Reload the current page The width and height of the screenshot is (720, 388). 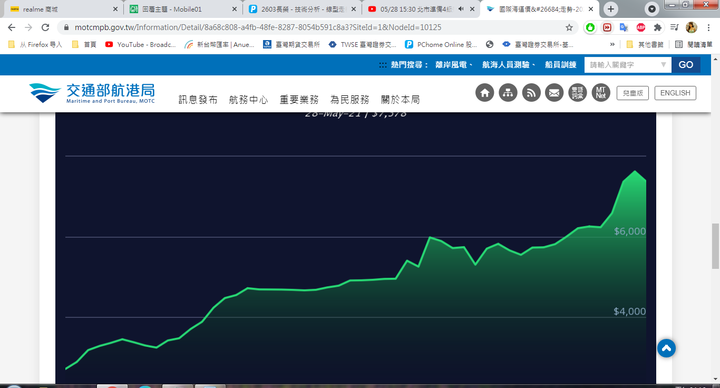45,28
